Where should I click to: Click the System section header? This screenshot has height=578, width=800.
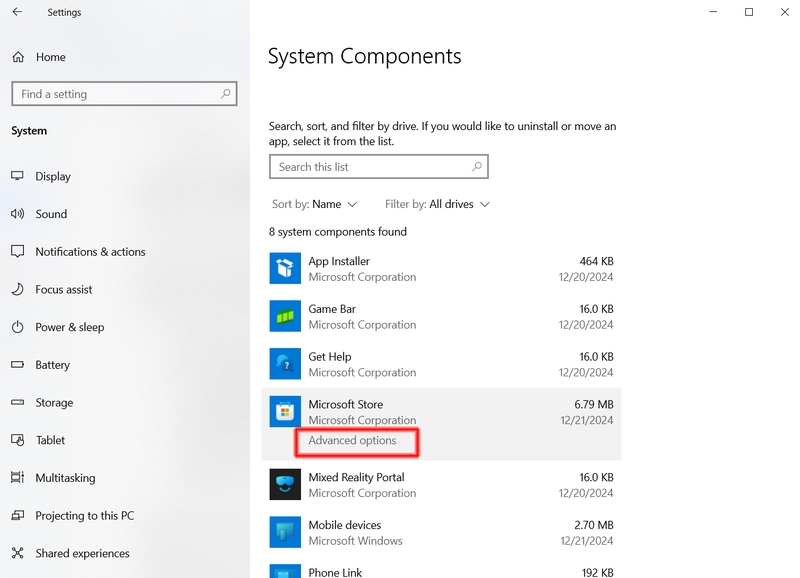click(29, 131)
